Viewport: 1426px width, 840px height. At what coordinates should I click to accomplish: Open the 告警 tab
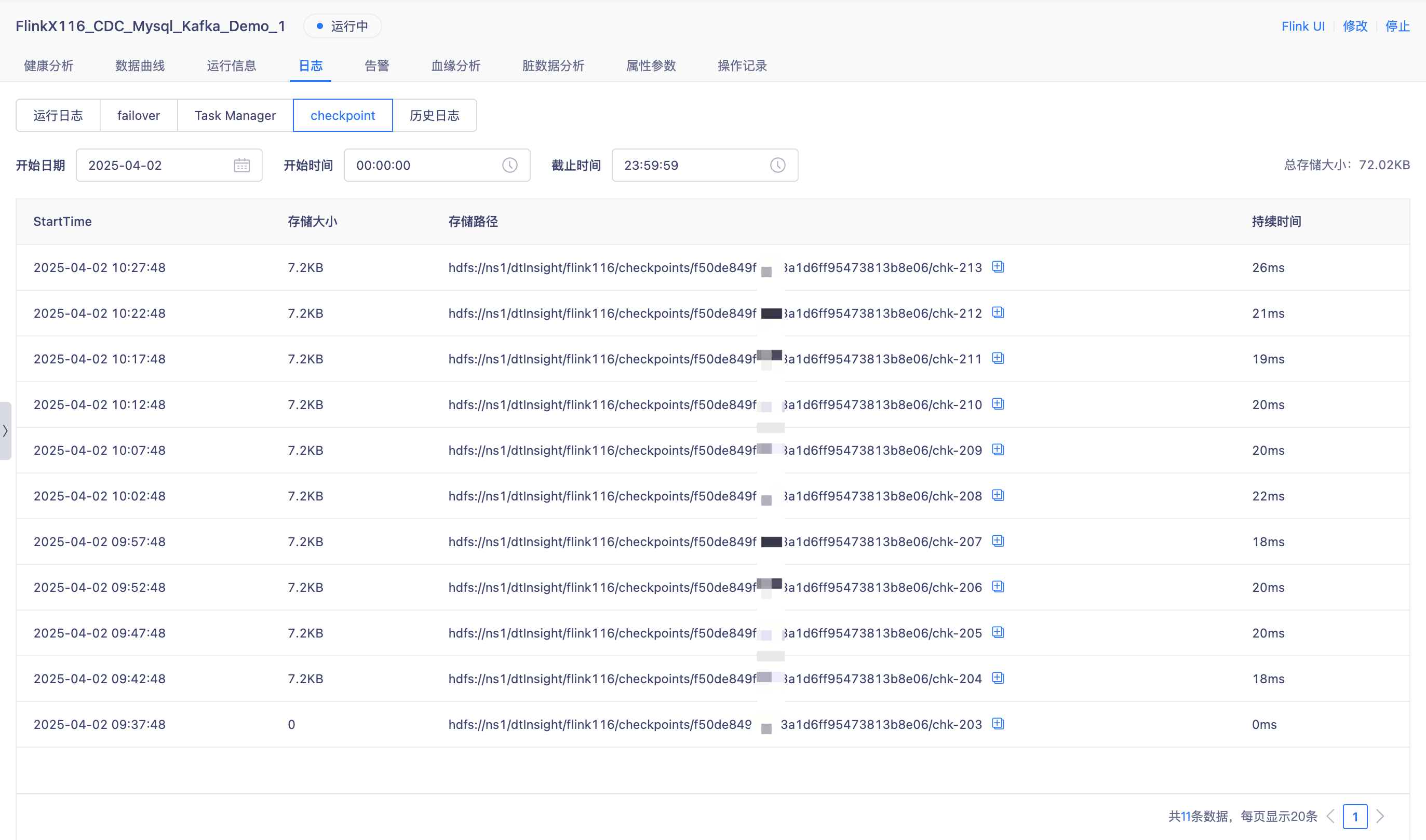tap(377, 65)
